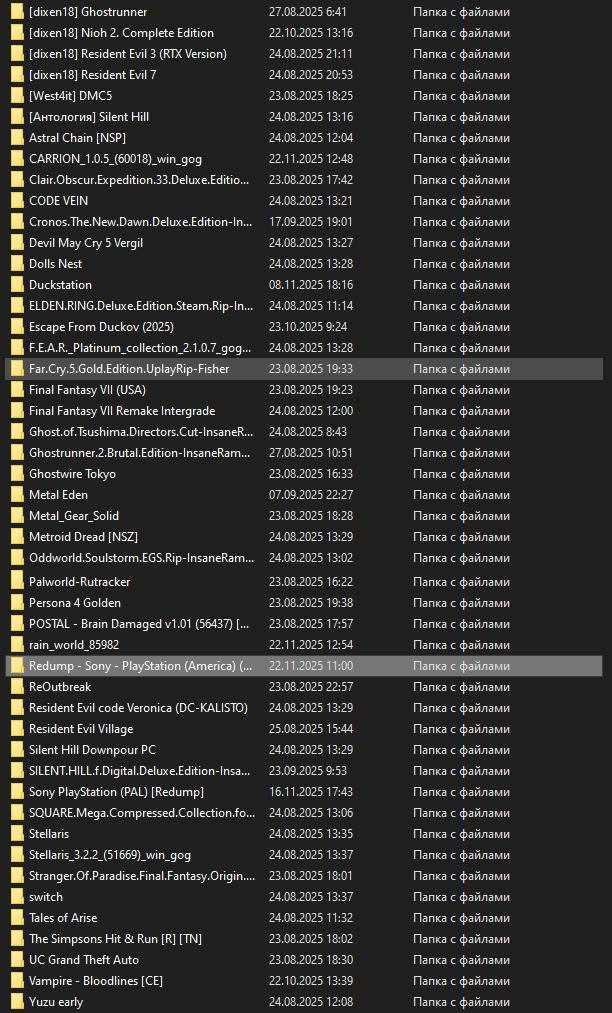612x1013 pixels.
Task: Click date 16.11.2025 17:43
Action: click(311, 792)
